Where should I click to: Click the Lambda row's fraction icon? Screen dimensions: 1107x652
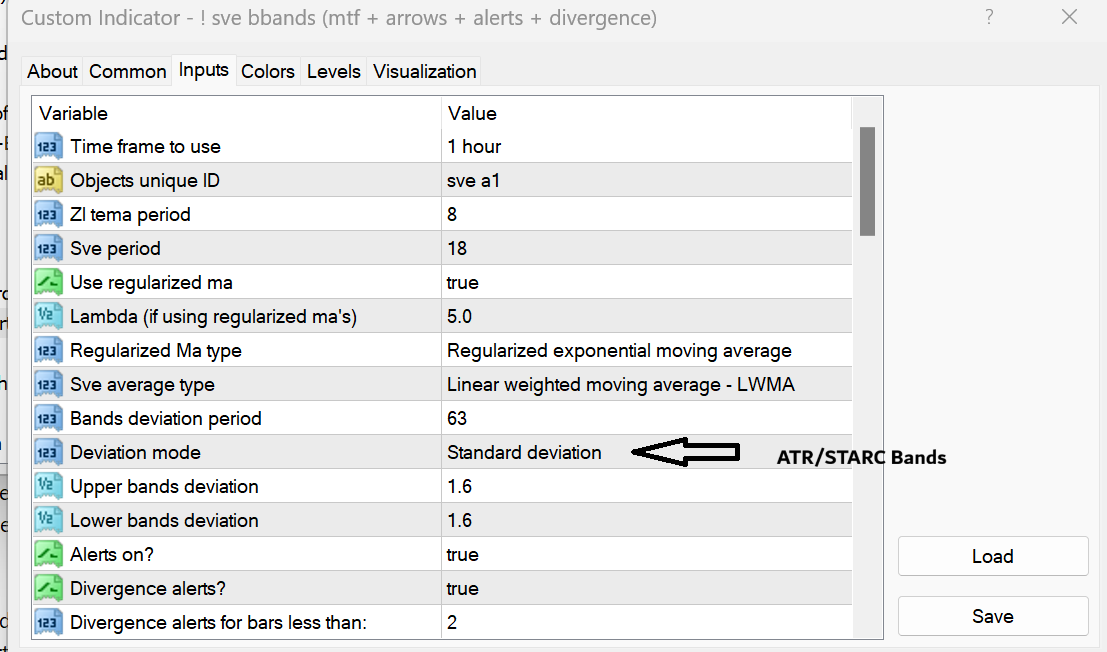(x=48, y=317)
